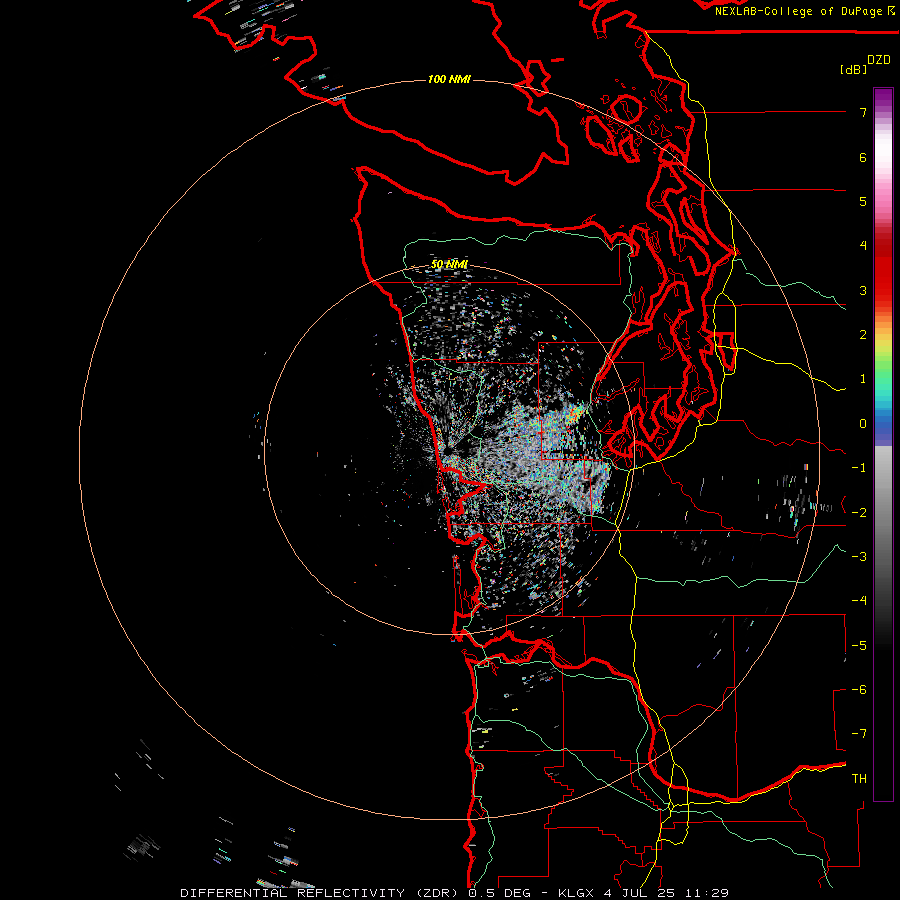Click the -2 value on the color scale
This screenshot has width=900, height=900.
[x=859, y=513]
